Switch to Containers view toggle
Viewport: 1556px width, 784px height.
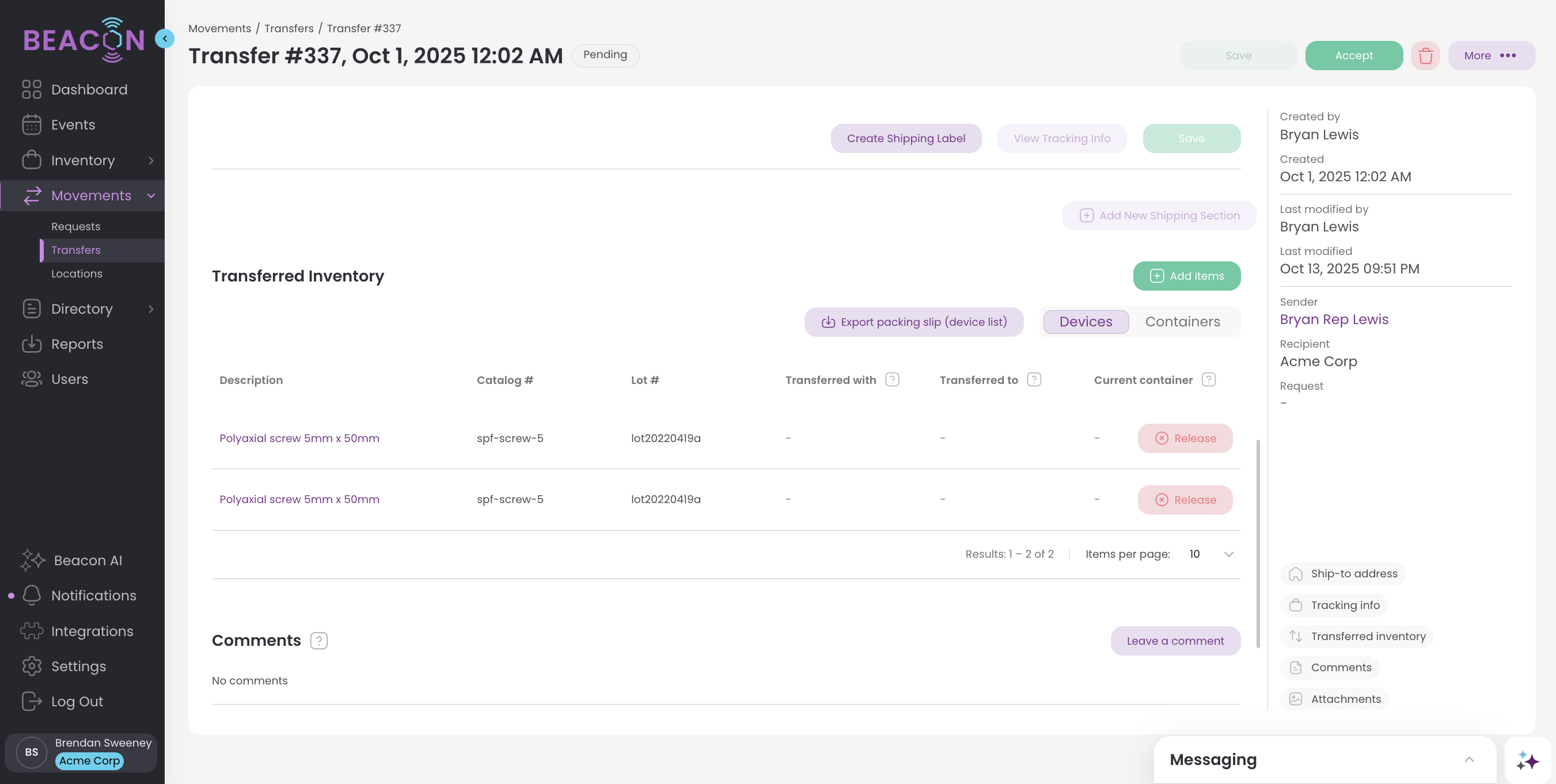(x=1182, y=322)
